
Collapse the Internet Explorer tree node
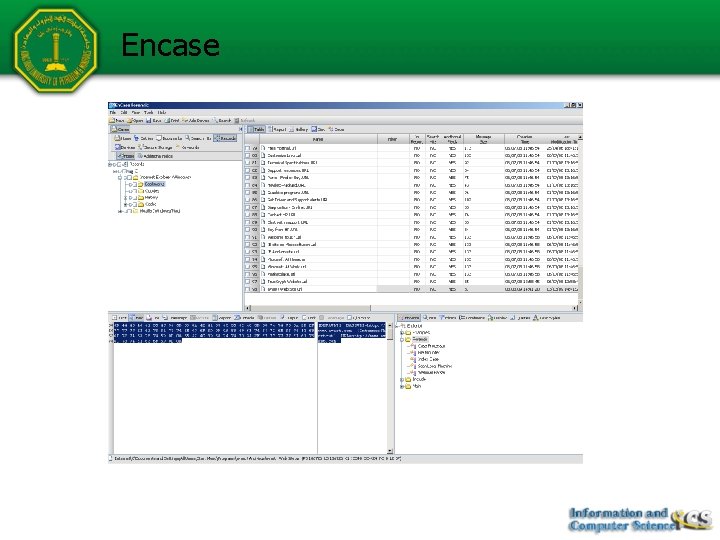[x=120, y=177]
